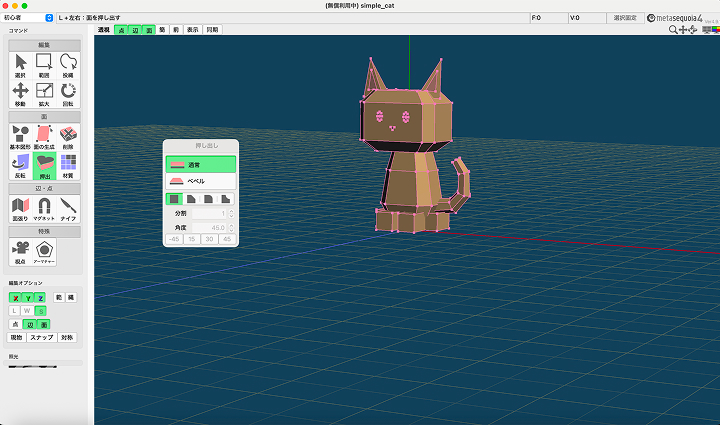Select first flat extrude profile shape
The height and width of the screenshot is (425, 720).
click(174, 199)
